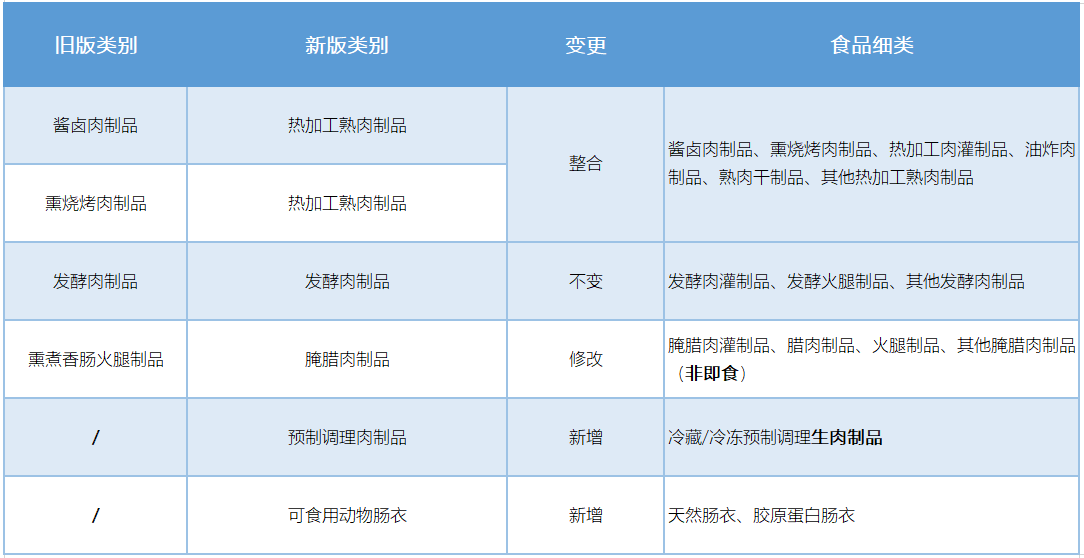Click the 熏煮香肠火腿制品 cell
1084x558 pixels.
point(95,360)
